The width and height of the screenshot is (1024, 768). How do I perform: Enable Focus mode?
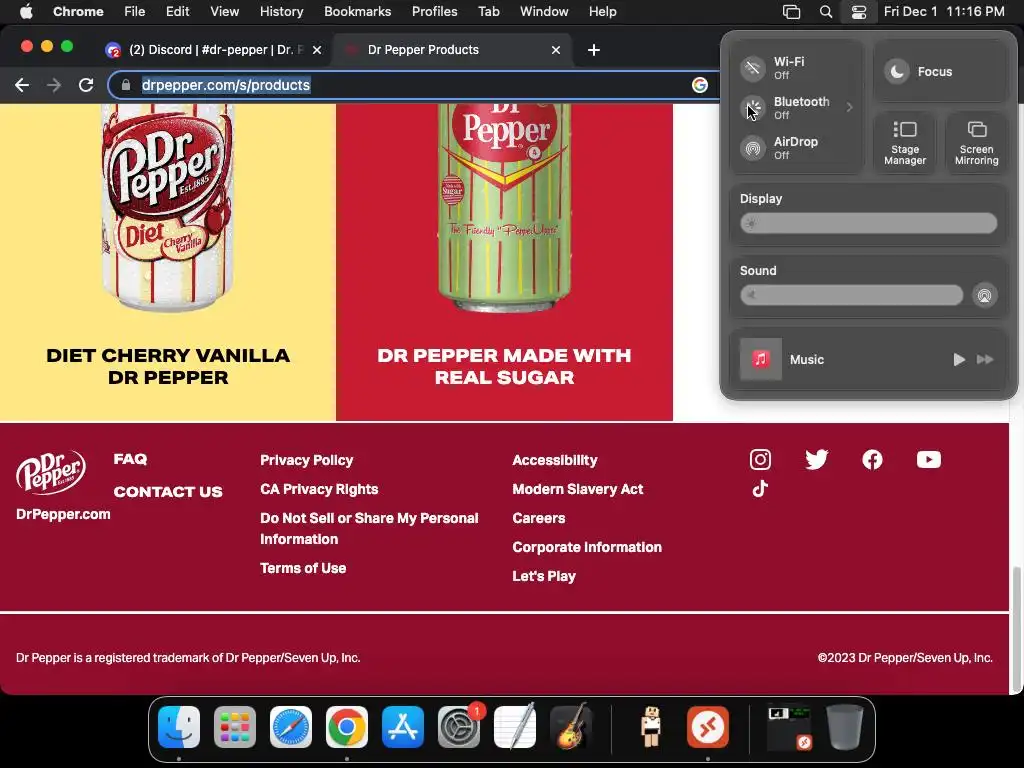[x=897, y=71]
